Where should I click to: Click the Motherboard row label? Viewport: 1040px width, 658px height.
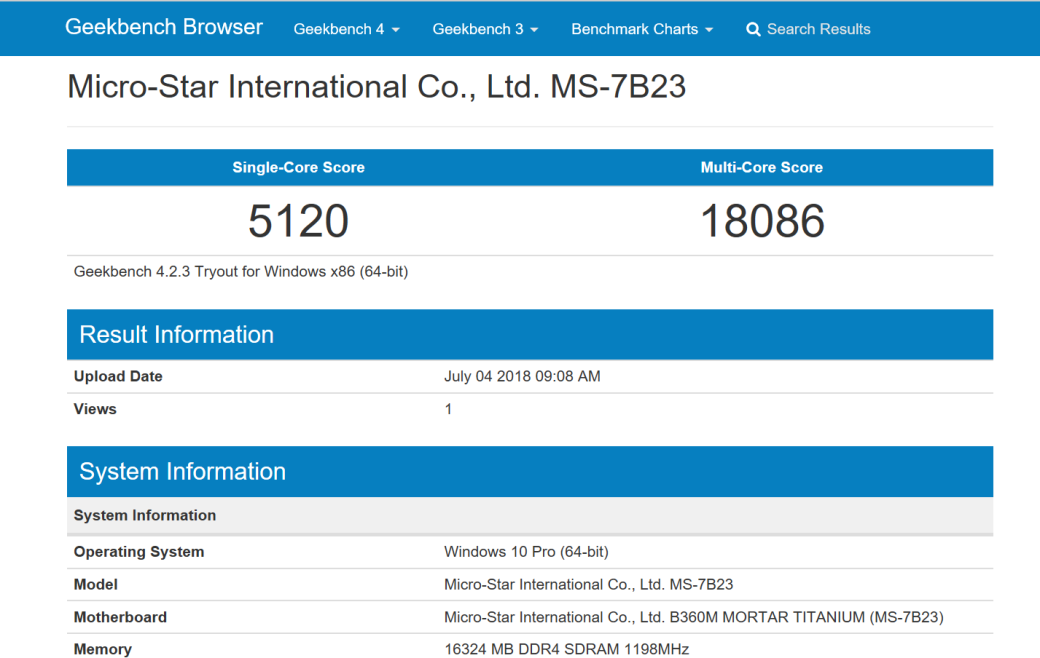(120, 617)
